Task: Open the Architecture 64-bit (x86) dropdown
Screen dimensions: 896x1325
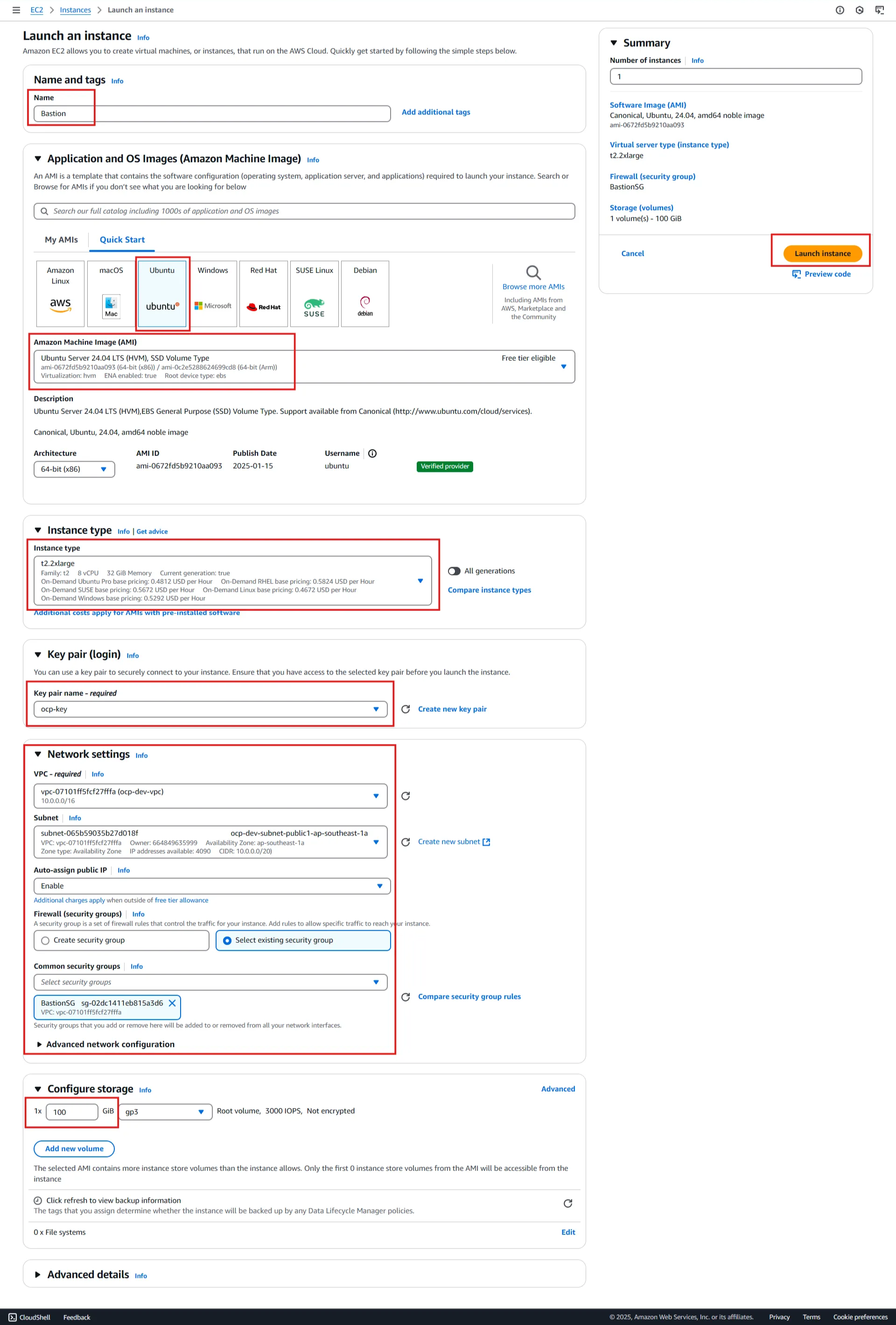Action: [x=74, y=469]
